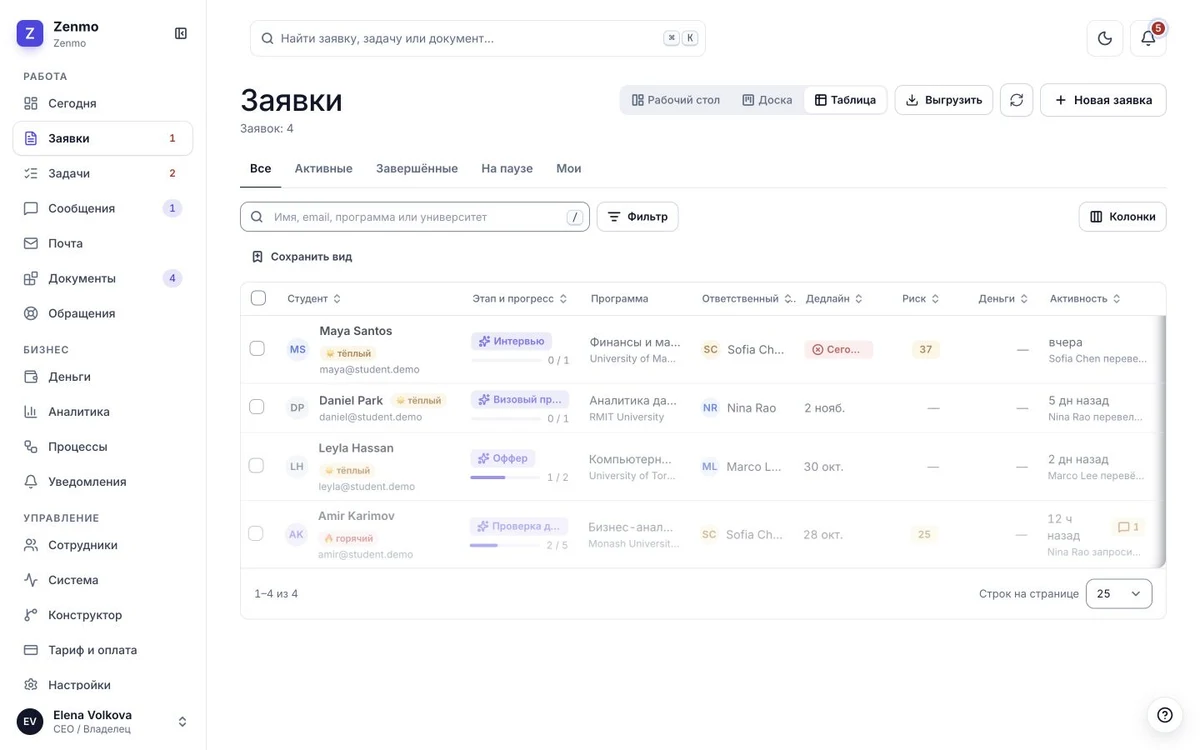Image resolution: width=1200 pixels, height=750 pixels.
Task: Open Деньги section in sidebar
Action: tap(103, 376)
